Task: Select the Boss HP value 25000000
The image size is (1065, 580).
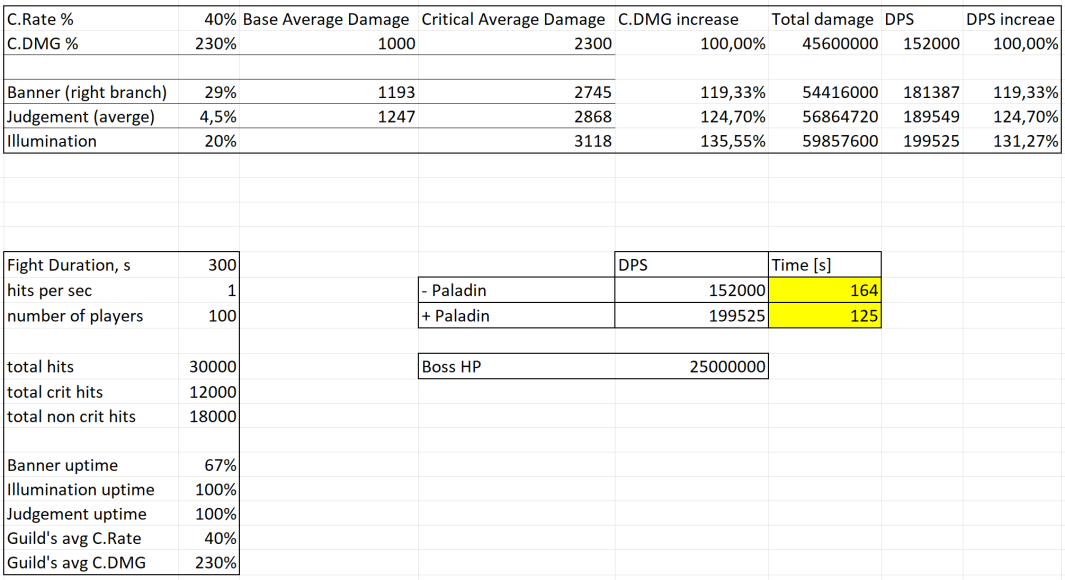Action: pyautogui.click(x=727, y=367)
